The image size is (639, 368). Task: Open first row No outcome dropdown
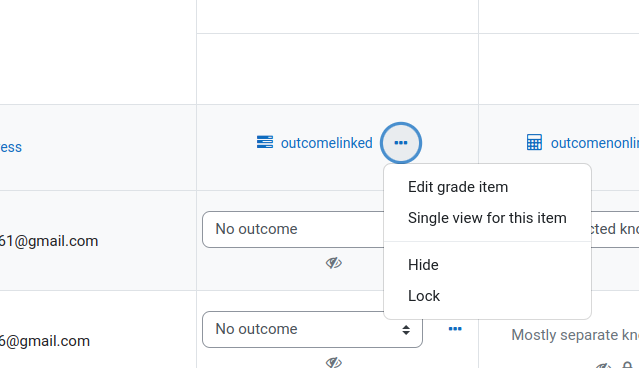pyautogui.click(x=293, y=229)
